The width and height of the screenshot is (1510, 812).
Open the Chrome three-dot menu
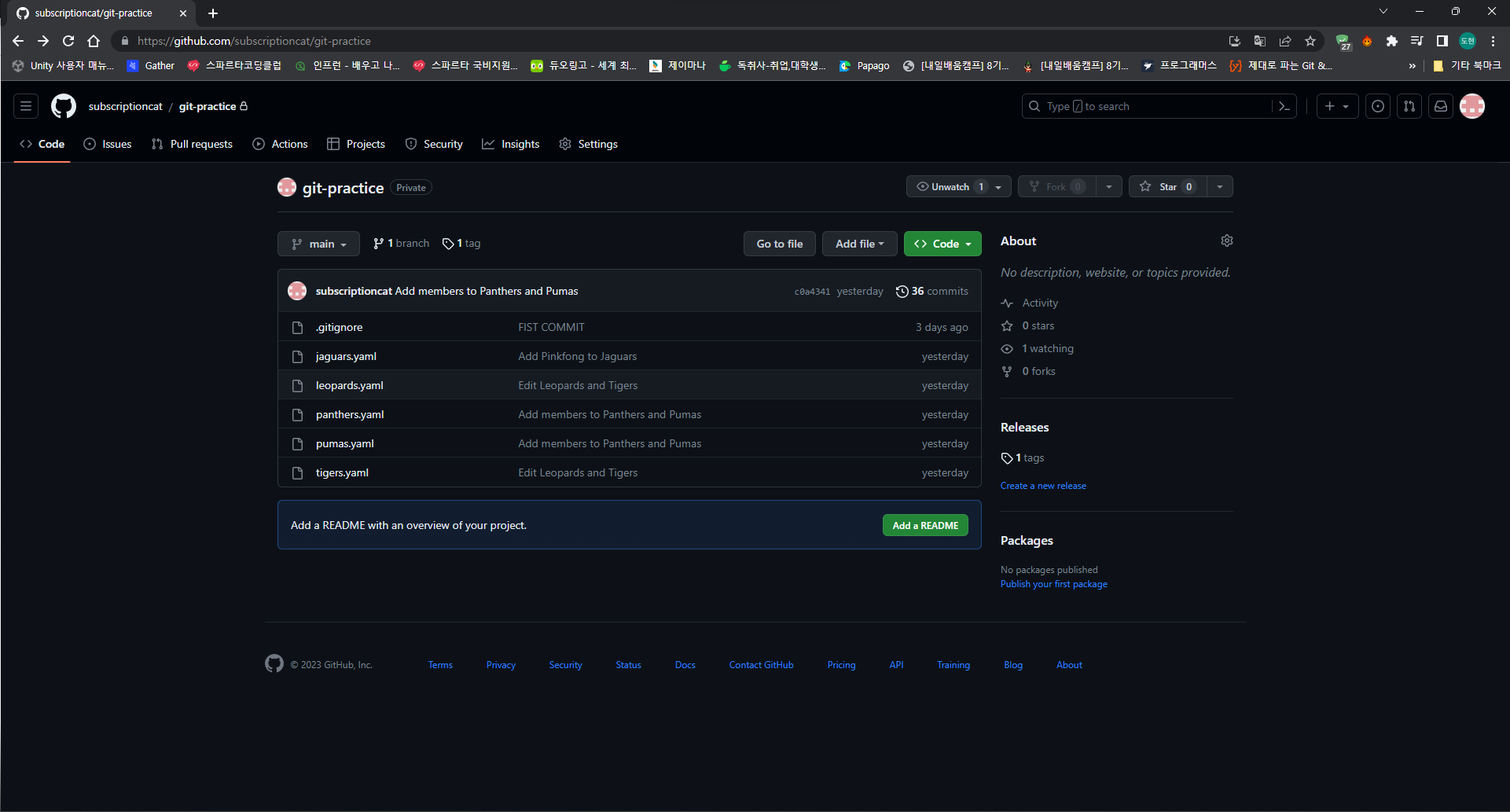click(x=1493, y=41)
